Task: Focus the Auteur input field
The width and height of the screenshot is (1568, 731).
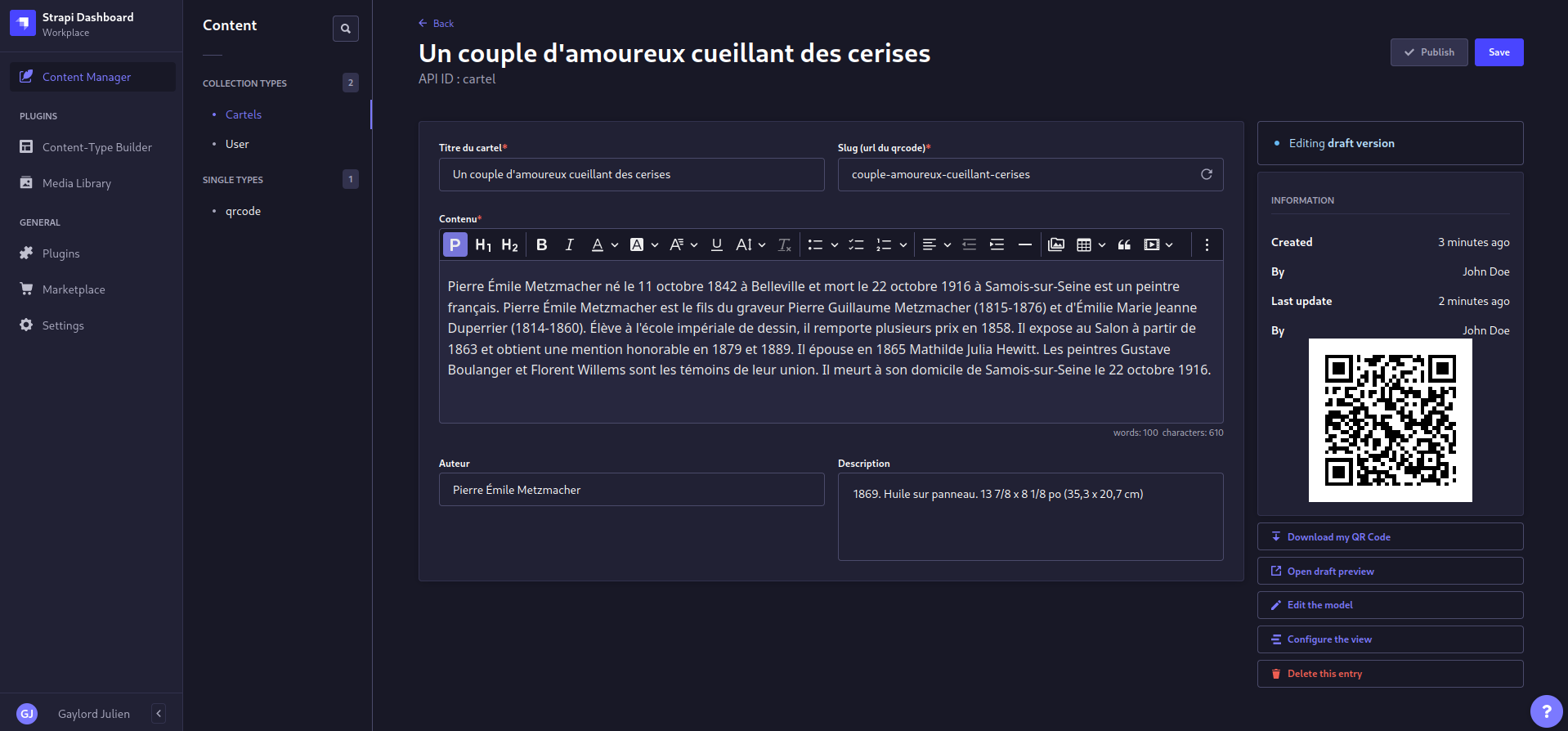Action: click(631, 490)
